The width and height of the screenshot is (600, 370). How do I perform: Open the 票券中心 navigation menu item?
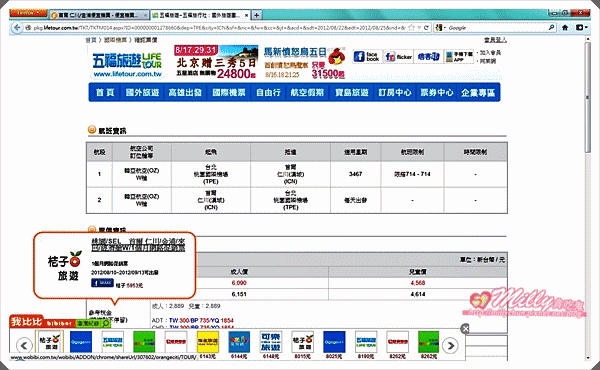[x=437, y=92]
